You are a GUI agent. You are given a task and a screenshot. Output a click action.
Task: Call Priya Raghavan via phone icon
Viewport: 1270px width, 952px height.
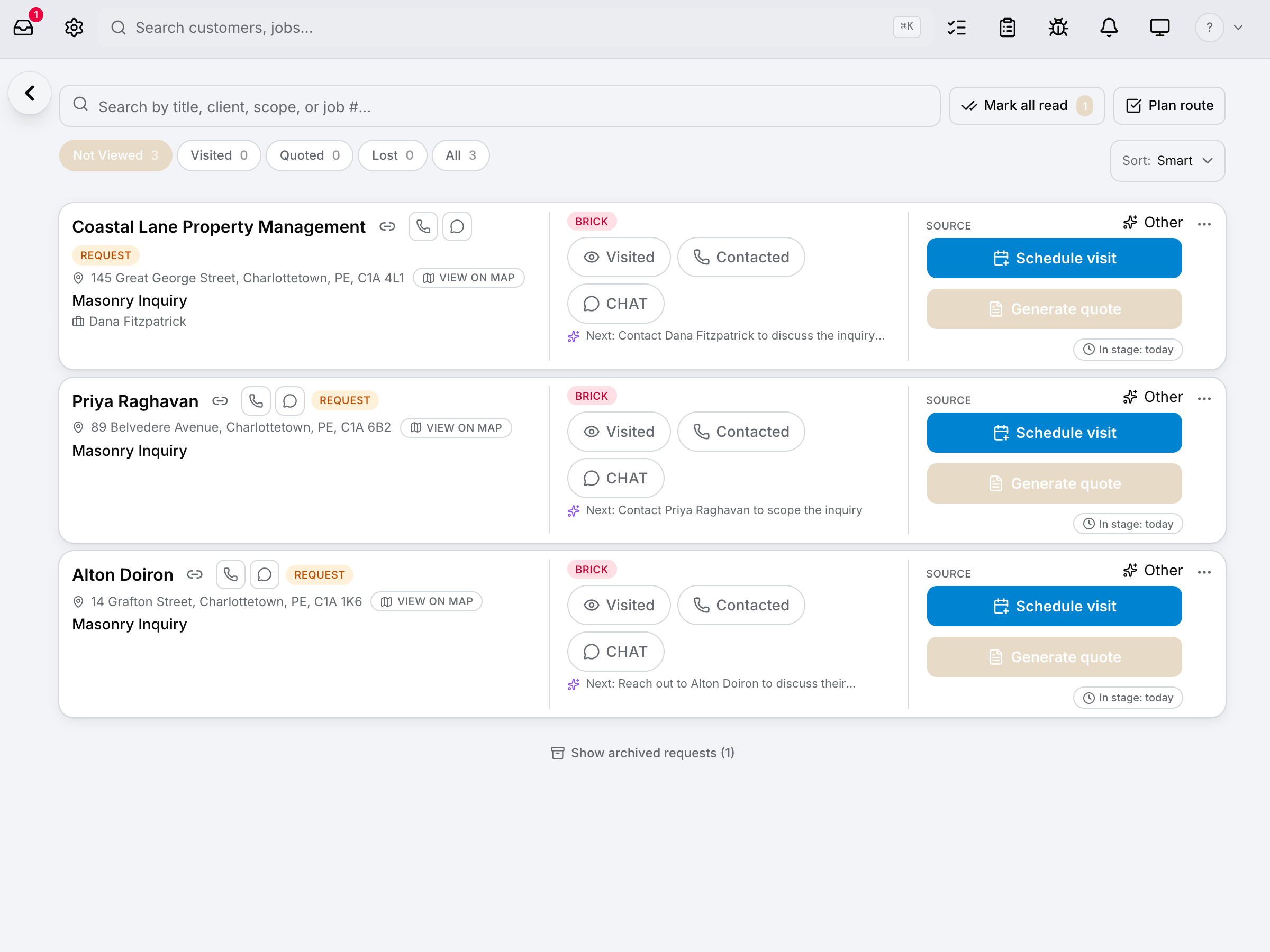256,400
